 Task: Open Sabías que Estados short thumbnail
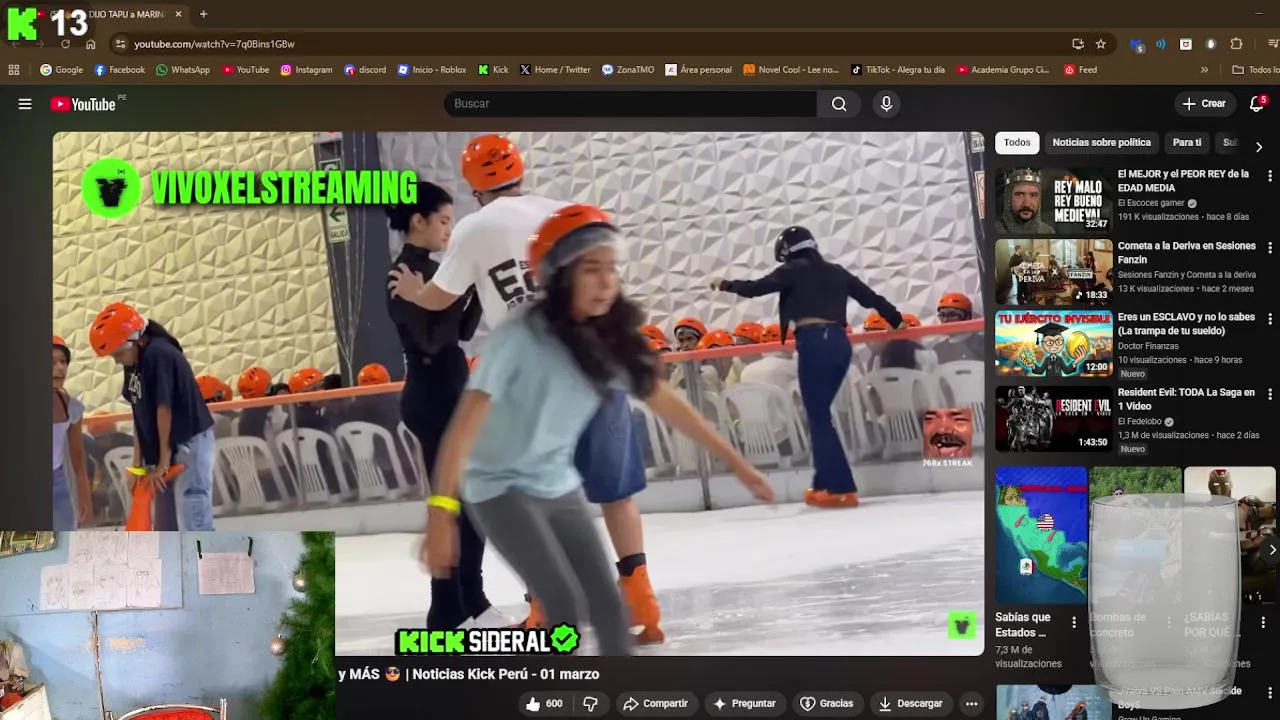pyautogui.click(x=1040, y=535)
